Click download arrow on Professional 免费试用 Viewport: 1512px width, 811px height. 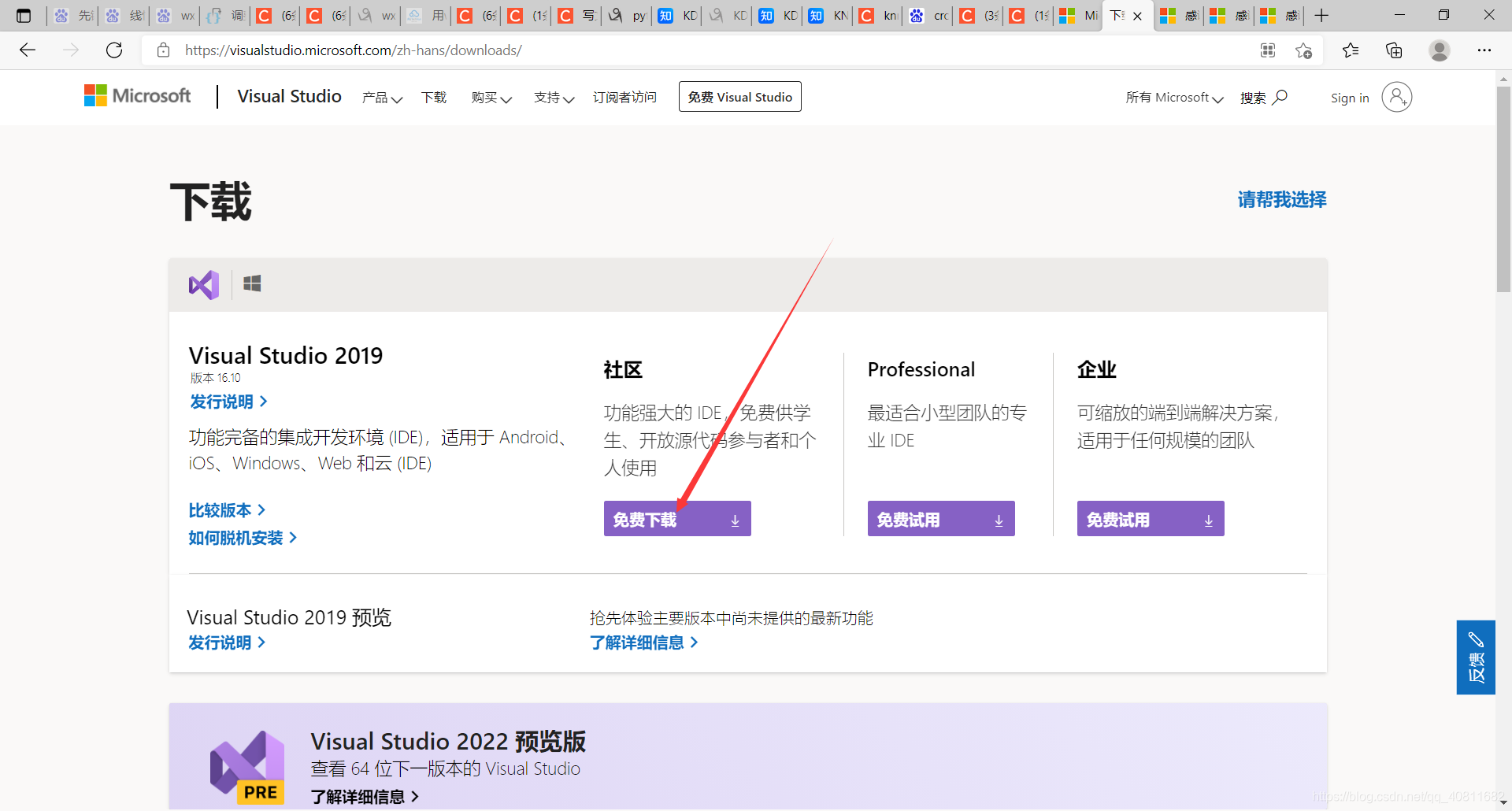(x=999, y=520)
